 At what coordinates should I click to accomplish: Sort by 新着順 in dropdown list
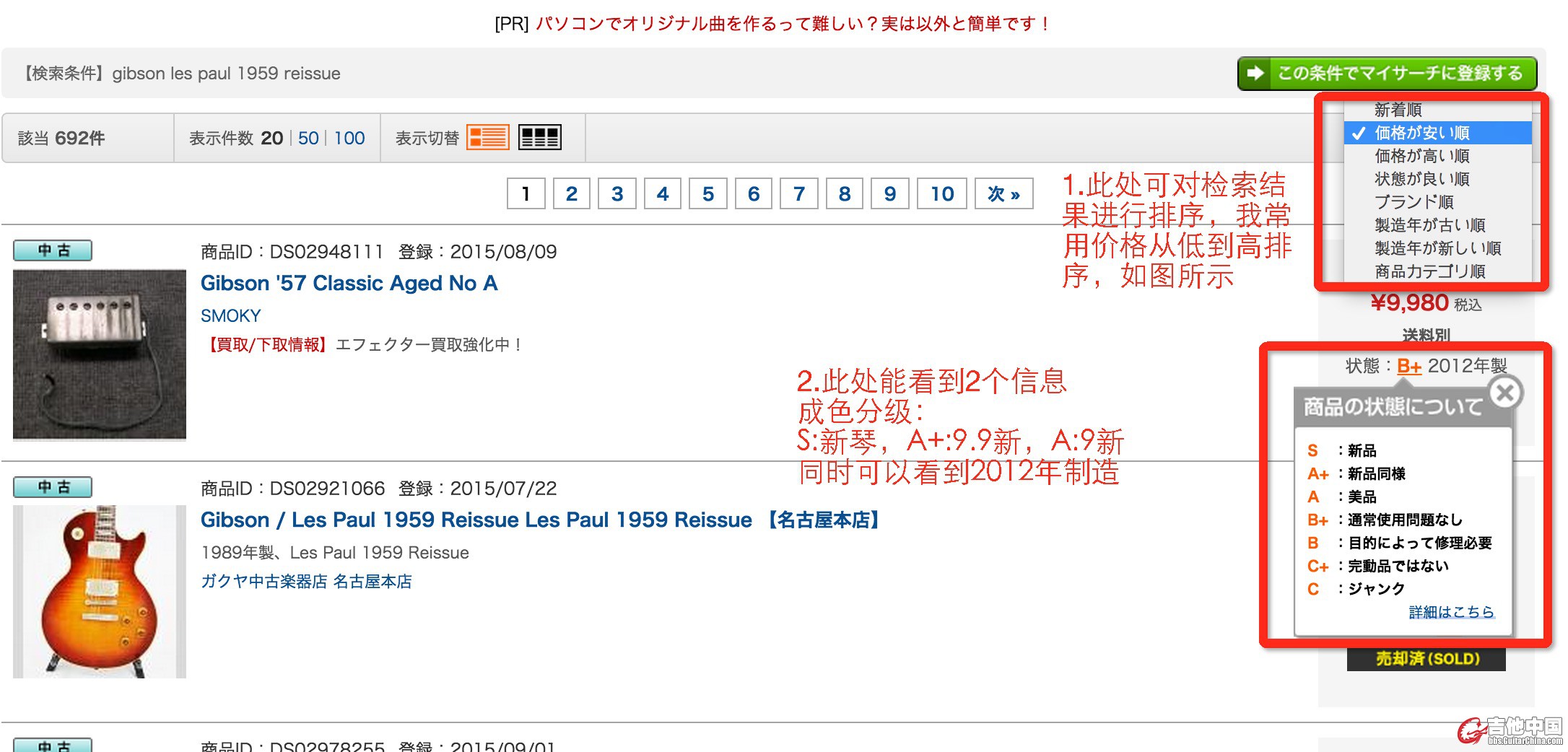(1398, 110)
